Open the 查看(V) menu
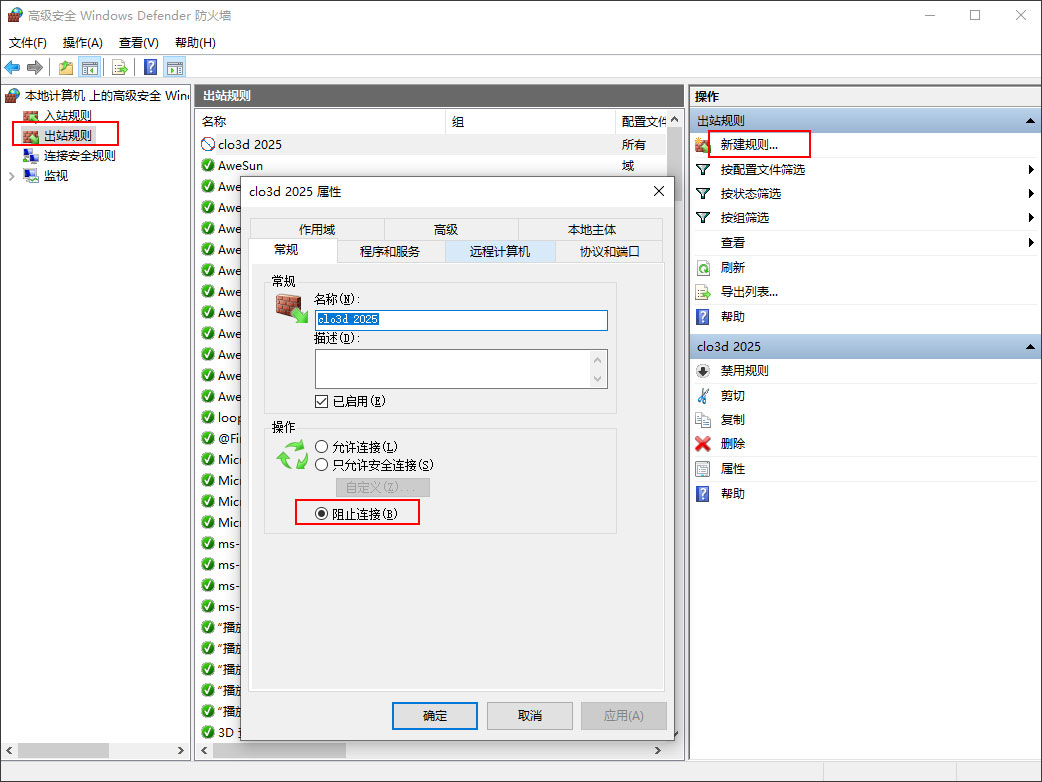Viewport: 1042px width, 782px height. click(x=138, y=43)
